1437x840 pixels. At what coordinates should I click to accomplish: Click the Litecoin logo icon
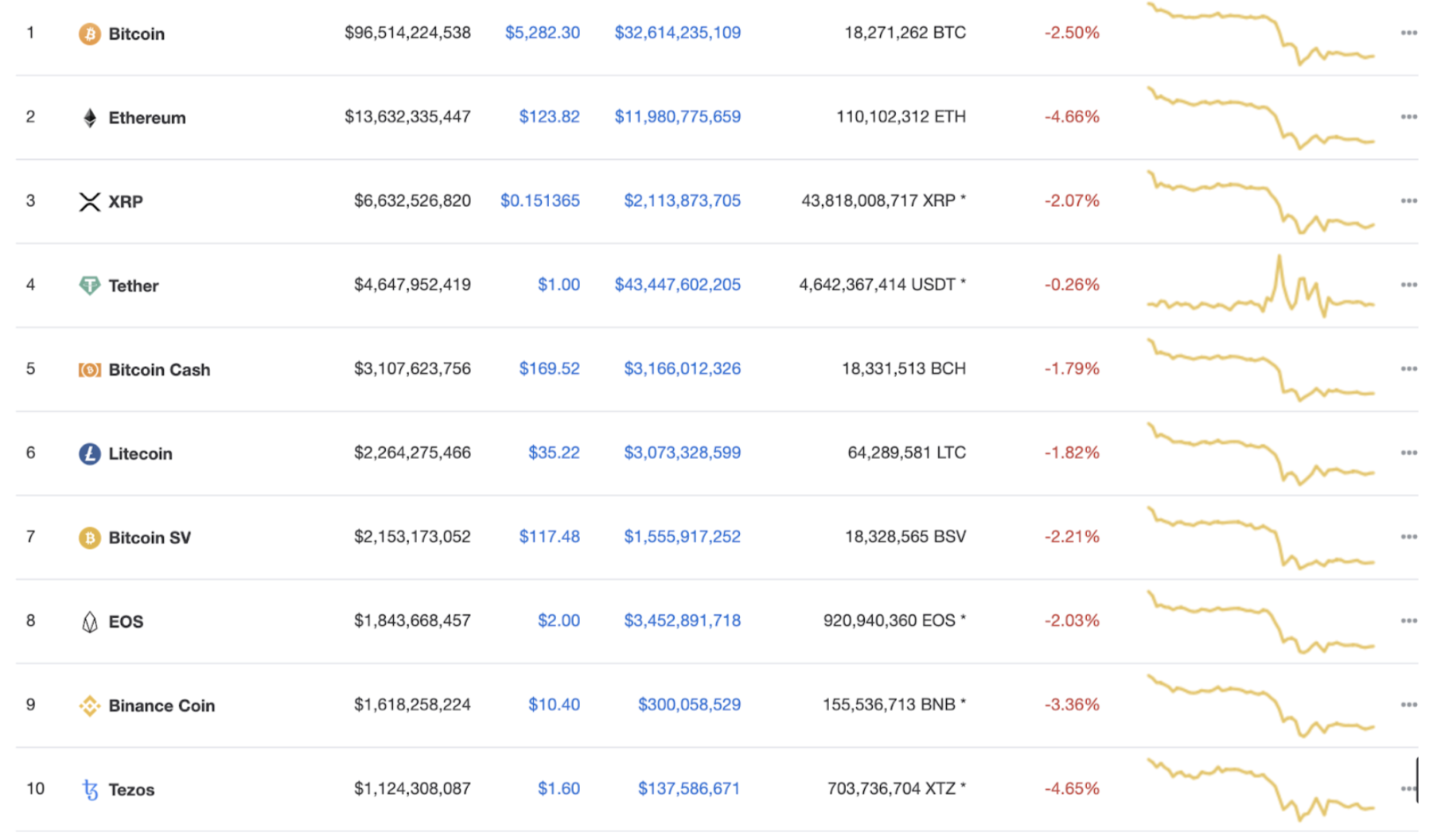pos(89,453)
